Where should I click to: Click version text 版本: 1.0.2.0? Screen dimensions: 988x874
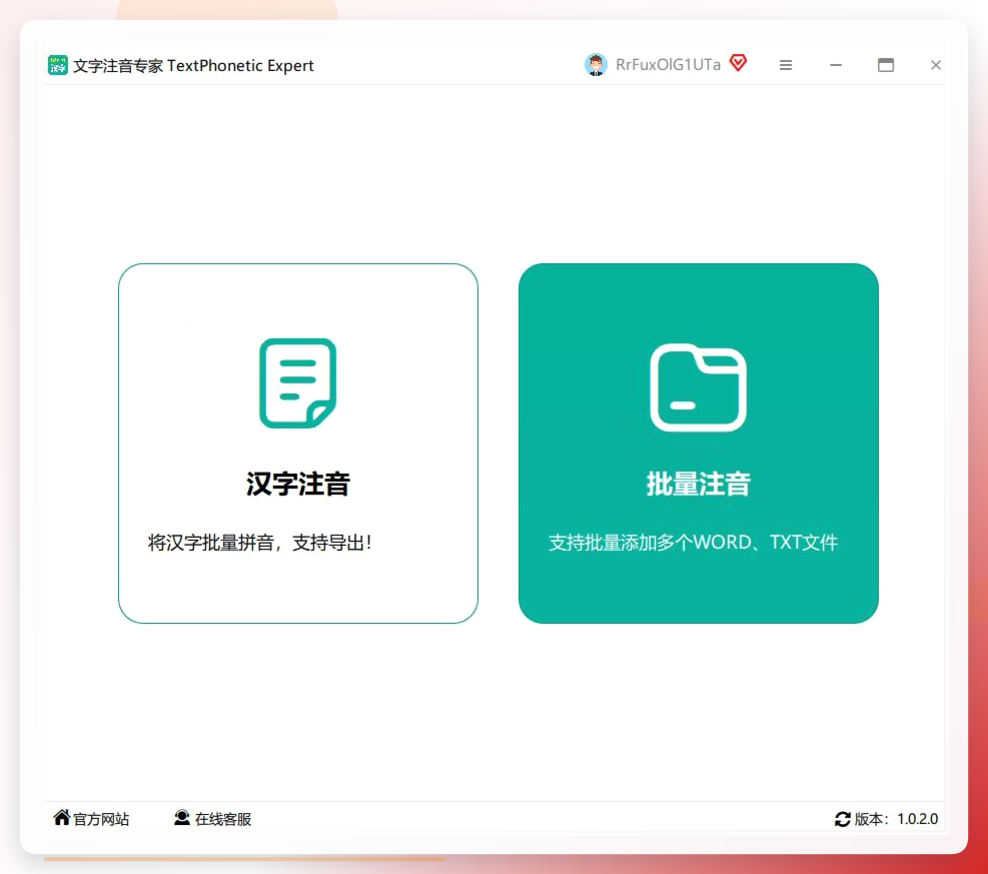pos(896,819)
